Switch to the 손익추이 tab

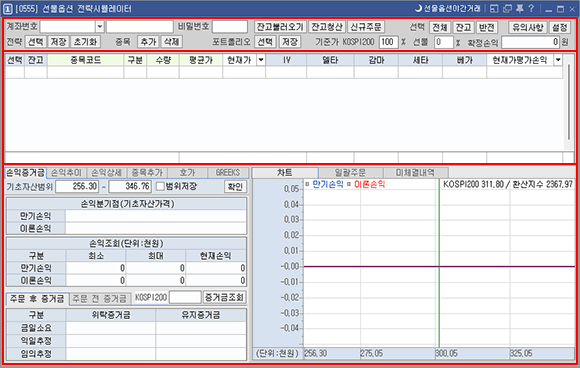[x=66, y=173]
